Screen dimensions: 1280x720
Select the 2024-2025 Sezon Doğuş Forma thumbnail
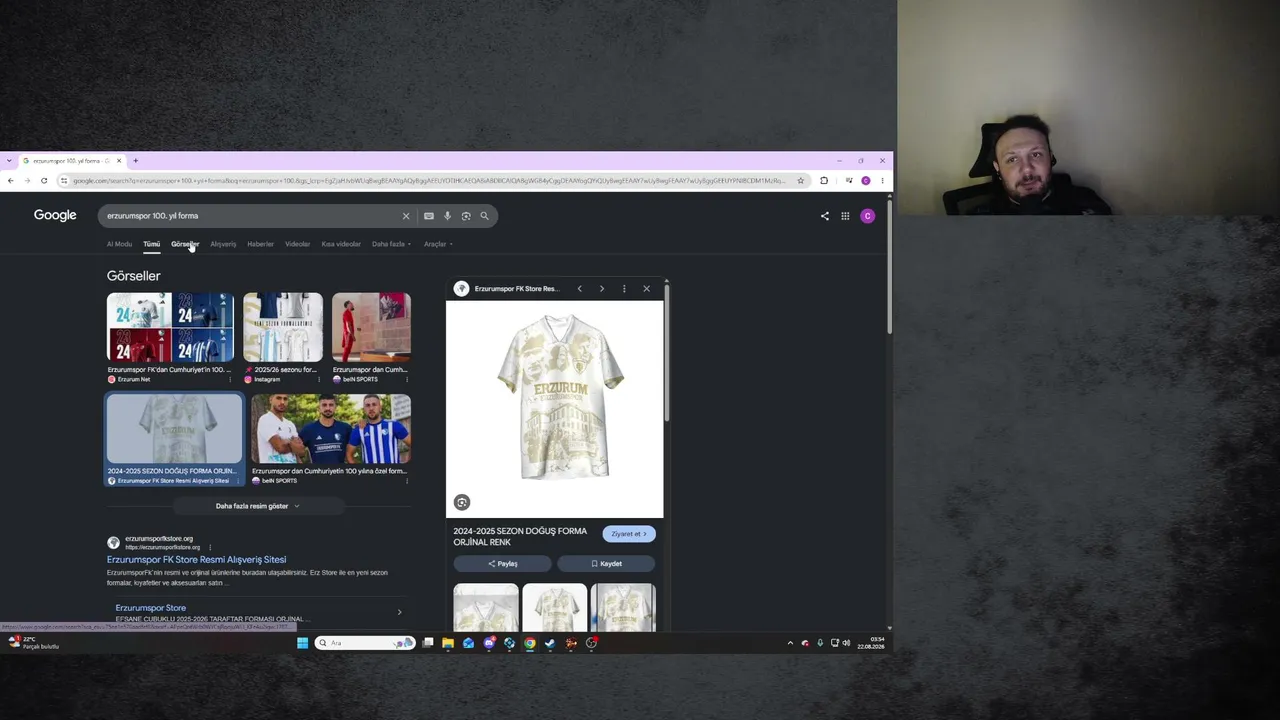pos(174,429)
